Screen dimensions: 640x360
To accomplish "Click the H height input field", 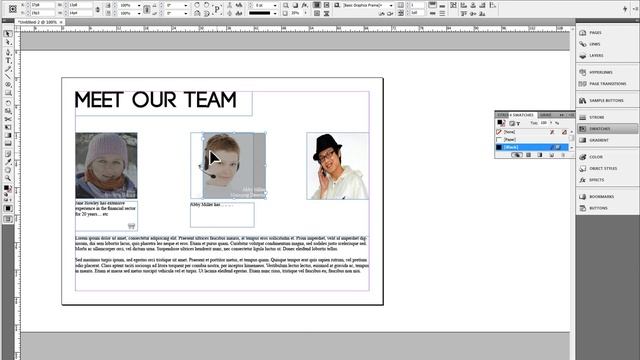I will 80,13.
